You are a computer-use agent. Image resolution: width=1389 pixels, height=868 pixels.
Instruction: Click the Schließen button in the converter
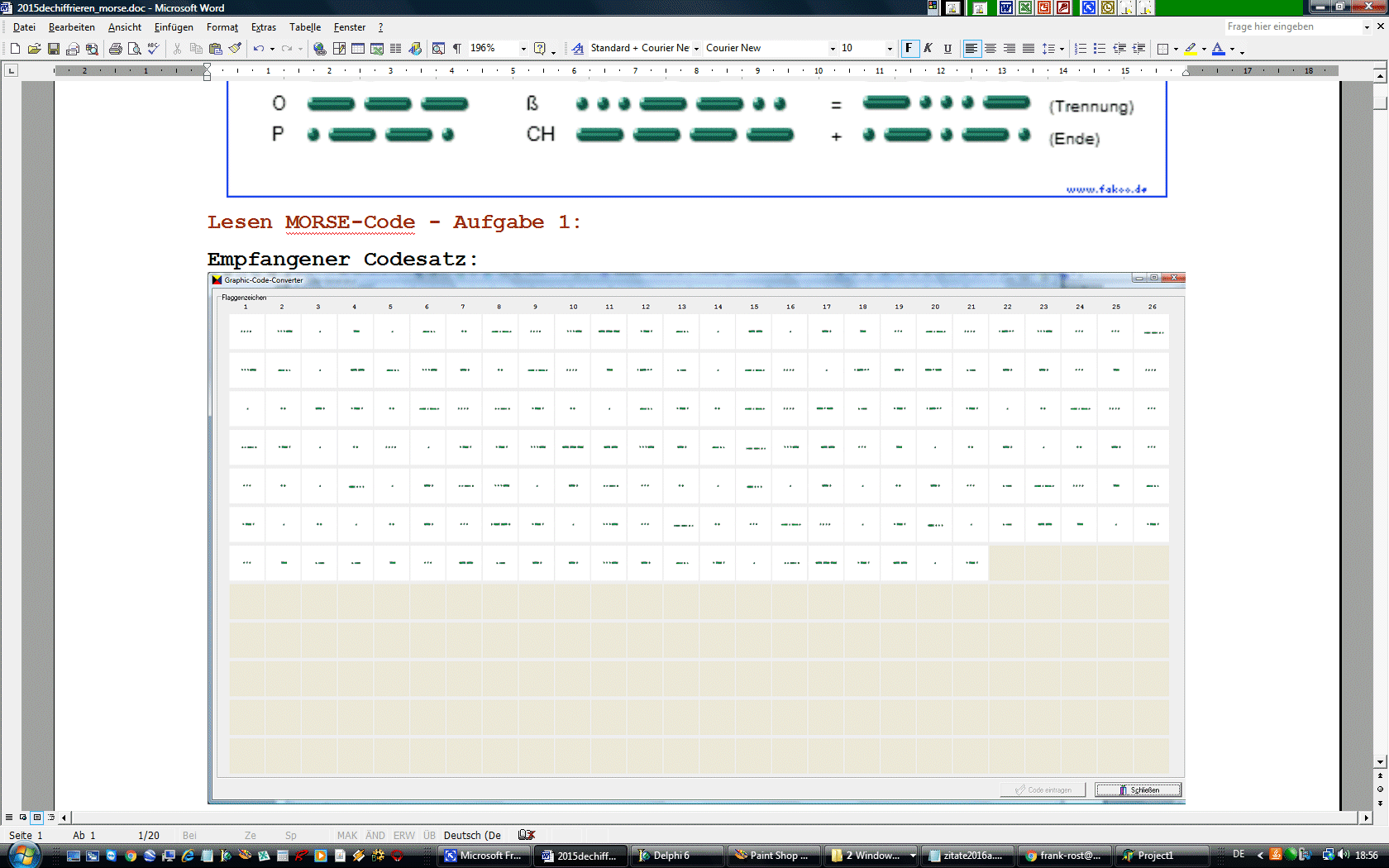coord(1138,789)
